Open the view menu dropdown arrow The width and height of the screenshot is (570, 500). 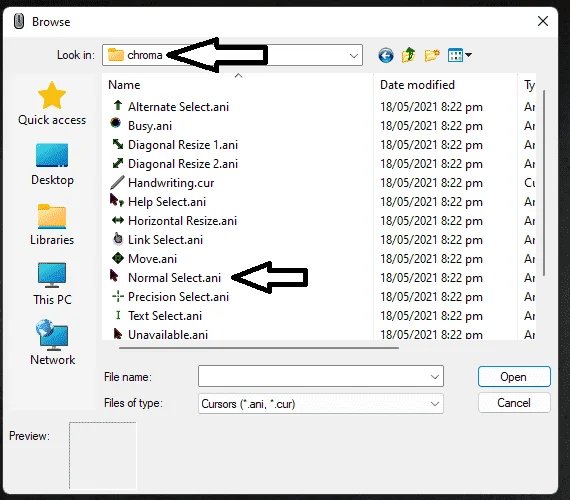[x=469, y=55]
